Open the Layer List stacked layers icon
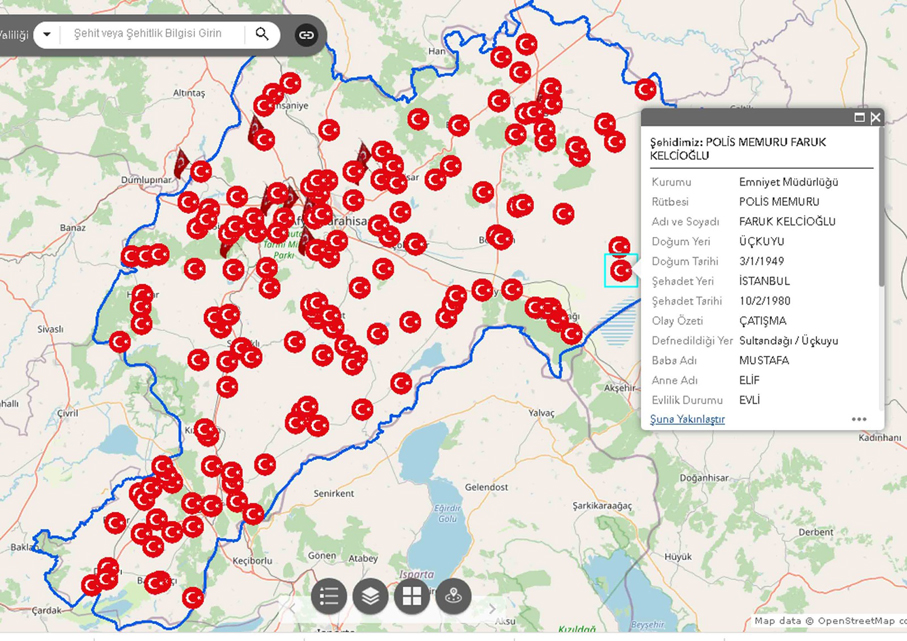Image resolution: width=907 pixels, height=641 pixels. point(370,596)
